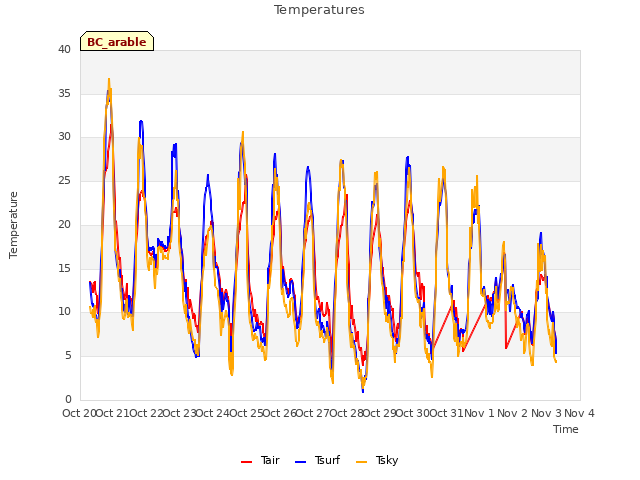This screenshot has height=480, width=640.
Task: Click the Nov 4 x-axis label
Action: (x=579, y=413)
